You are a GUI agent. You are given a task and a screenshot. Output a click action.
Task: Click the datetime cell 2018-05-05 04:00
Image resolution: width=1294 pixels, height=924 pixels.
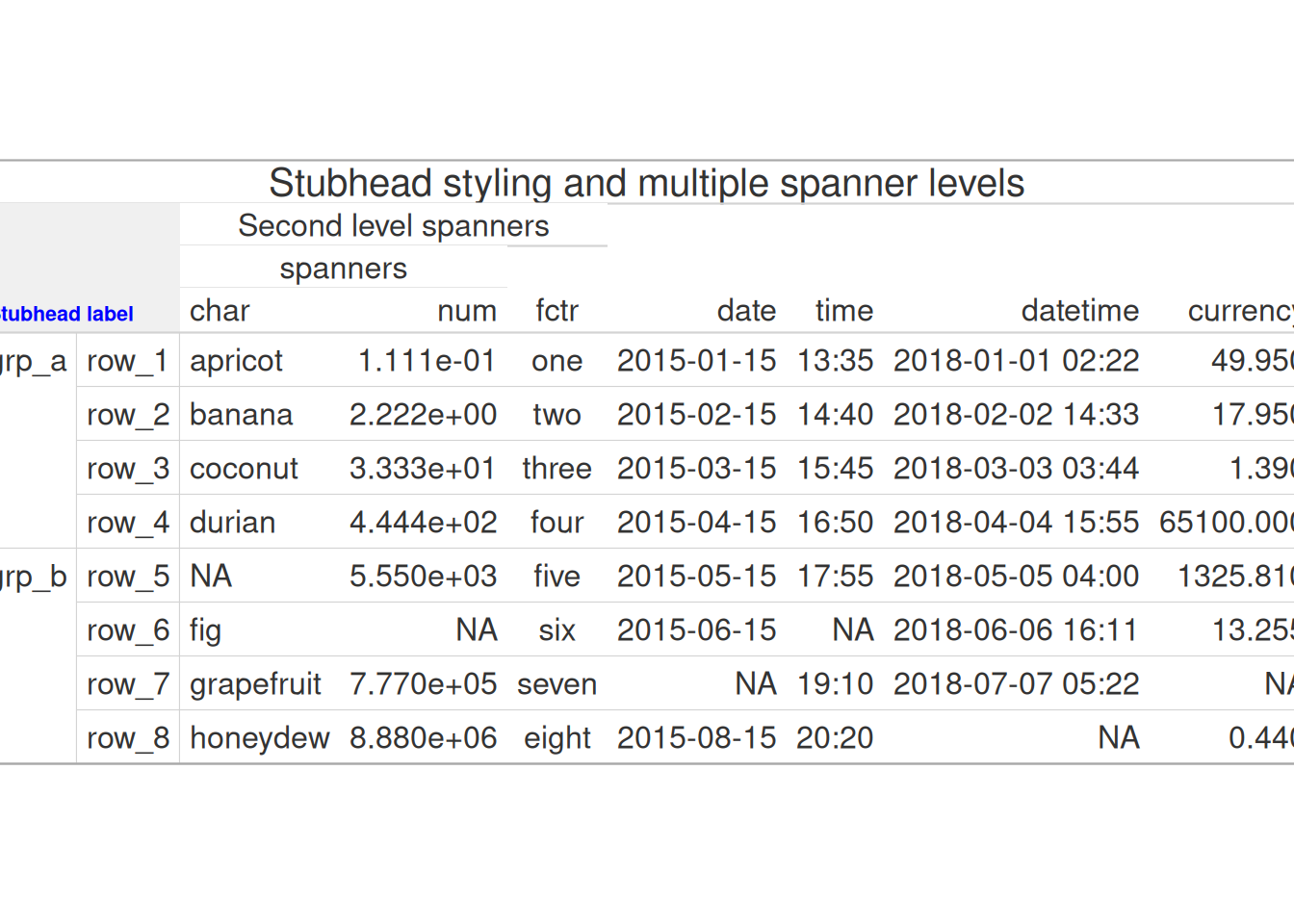(1016, 577)
